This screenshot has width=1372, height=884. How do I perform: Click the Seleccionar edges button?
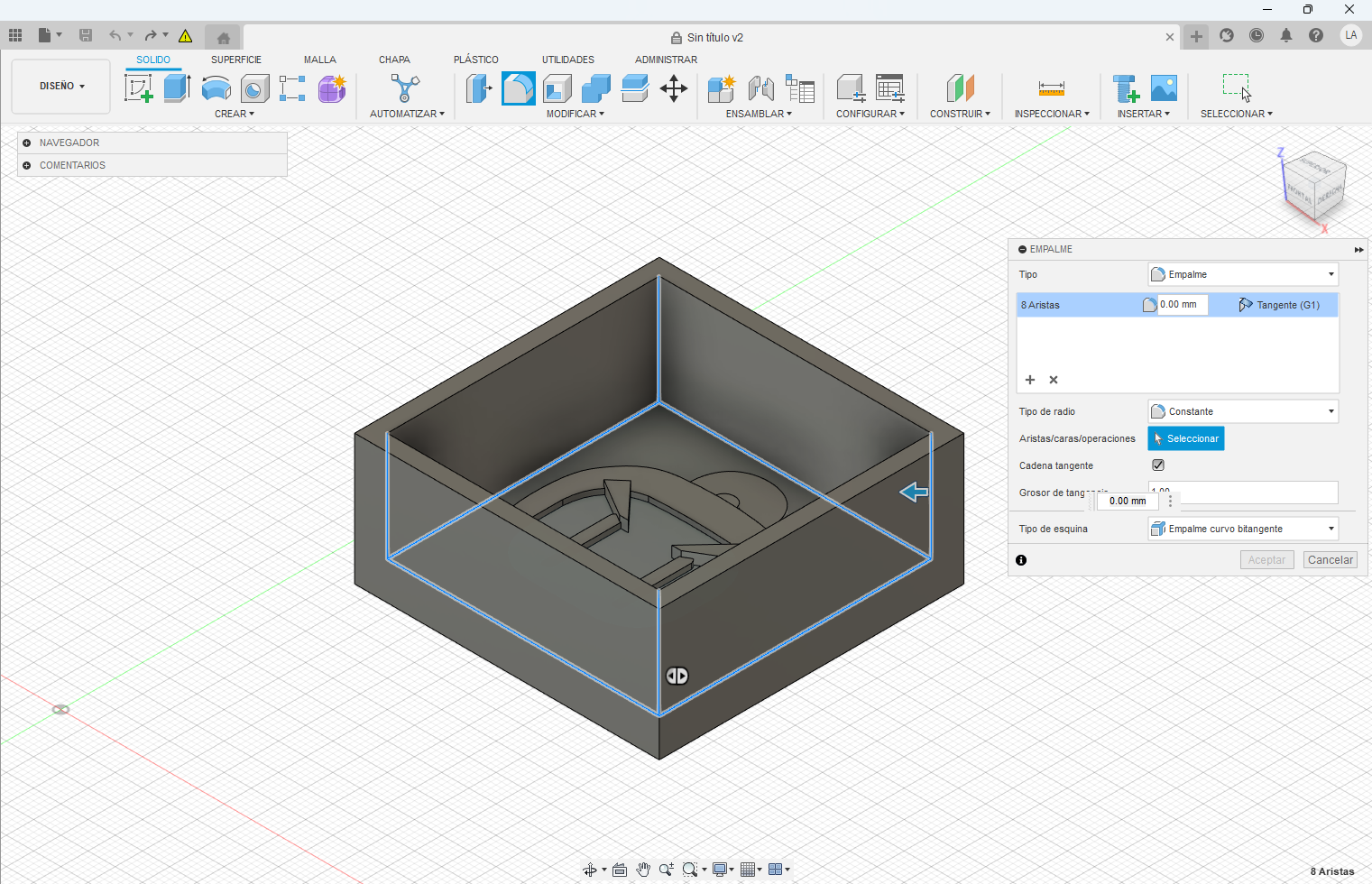[1186, 438]
